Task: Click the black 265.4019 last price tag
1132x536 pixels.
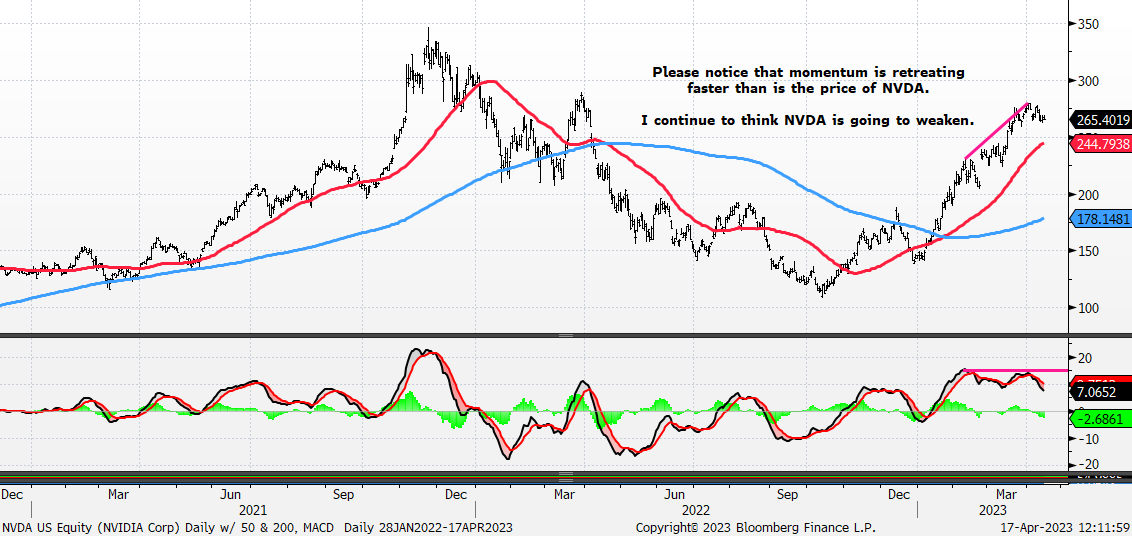Action: 1101,121
